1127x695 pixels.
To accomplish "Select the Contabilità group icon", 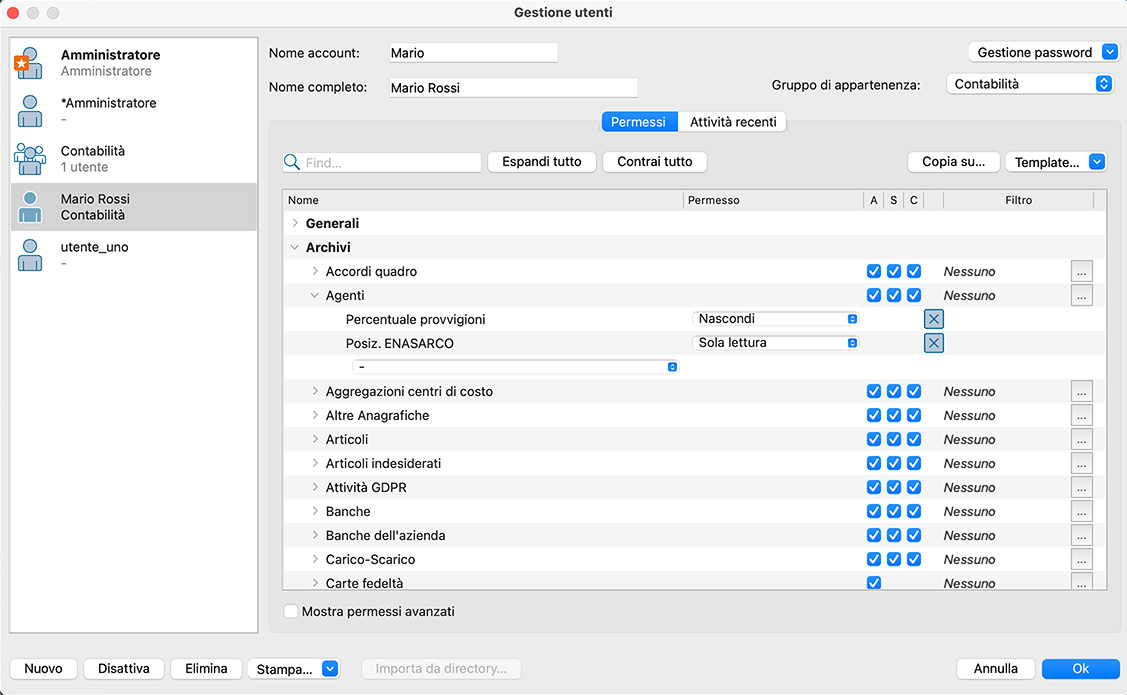I will (x=29, y=159).
